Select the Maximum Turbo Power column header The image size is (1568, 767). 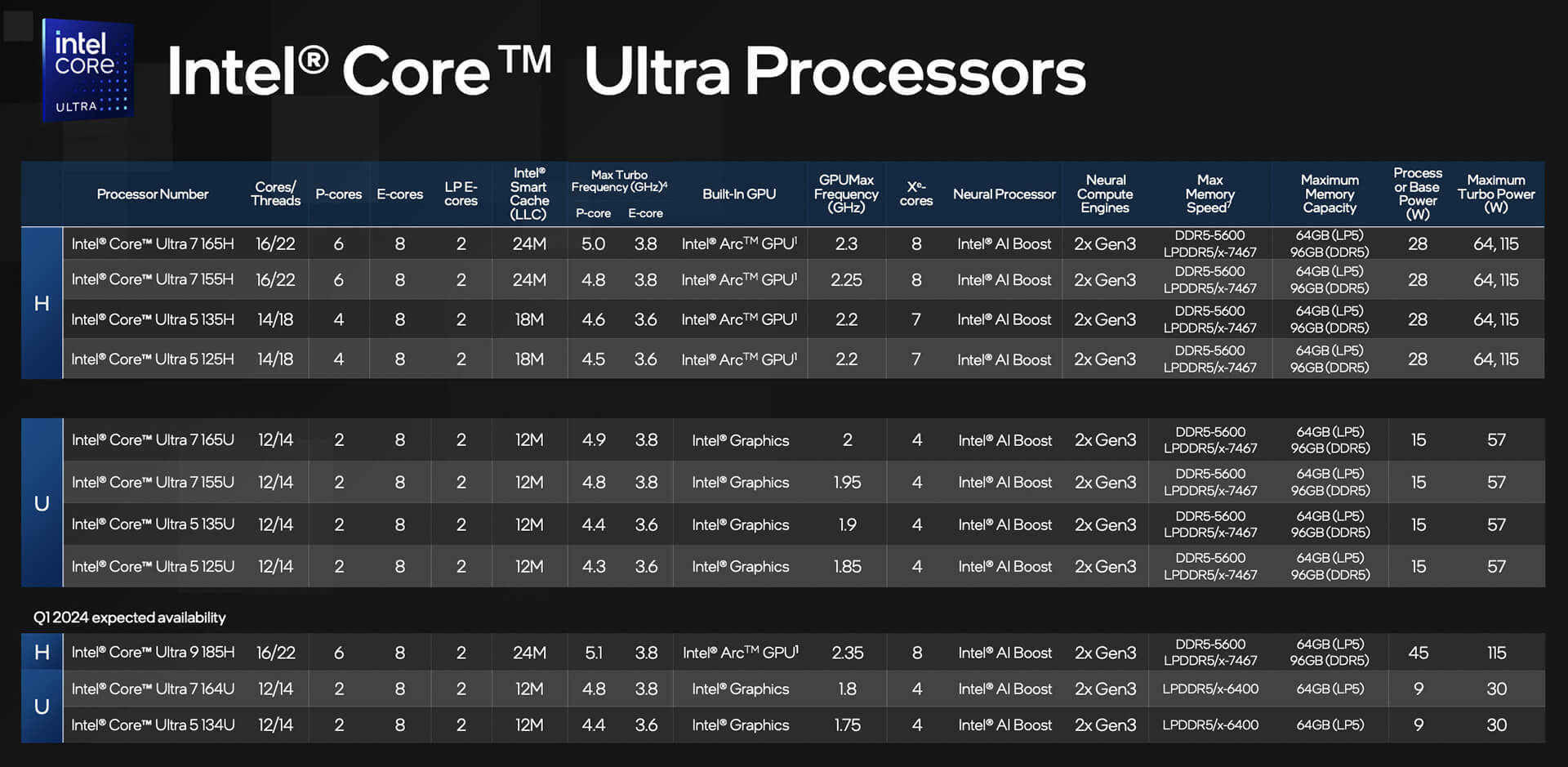[x=1495, y=194]
